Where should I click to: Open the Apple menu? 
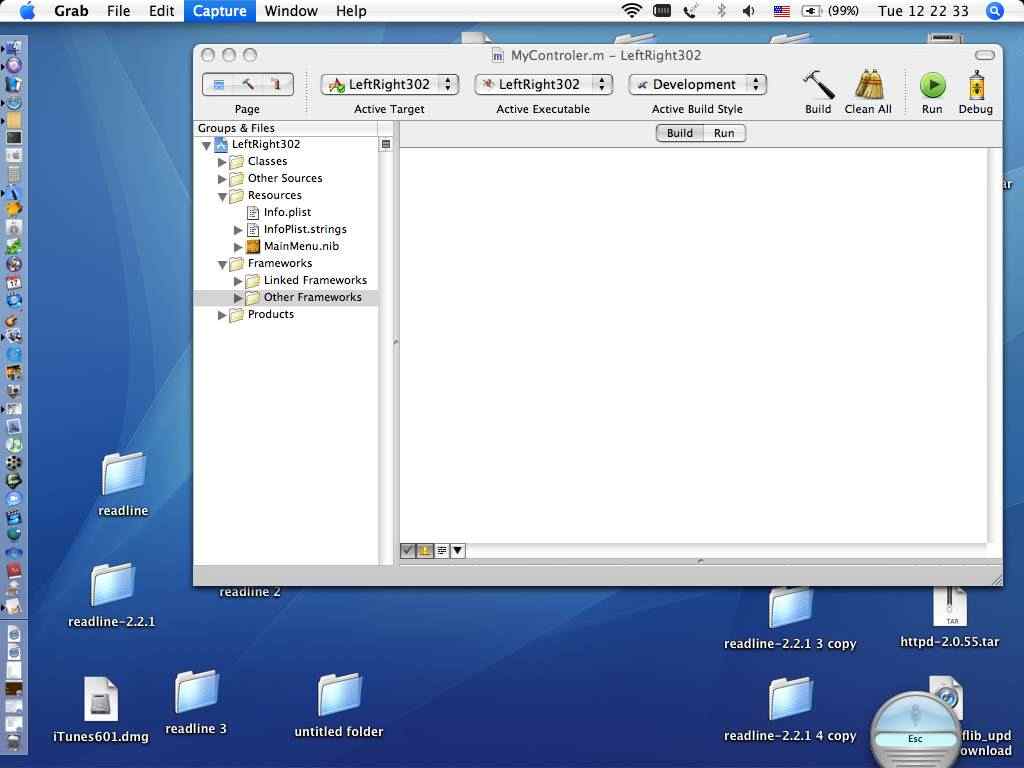click(x=27, y=10)
